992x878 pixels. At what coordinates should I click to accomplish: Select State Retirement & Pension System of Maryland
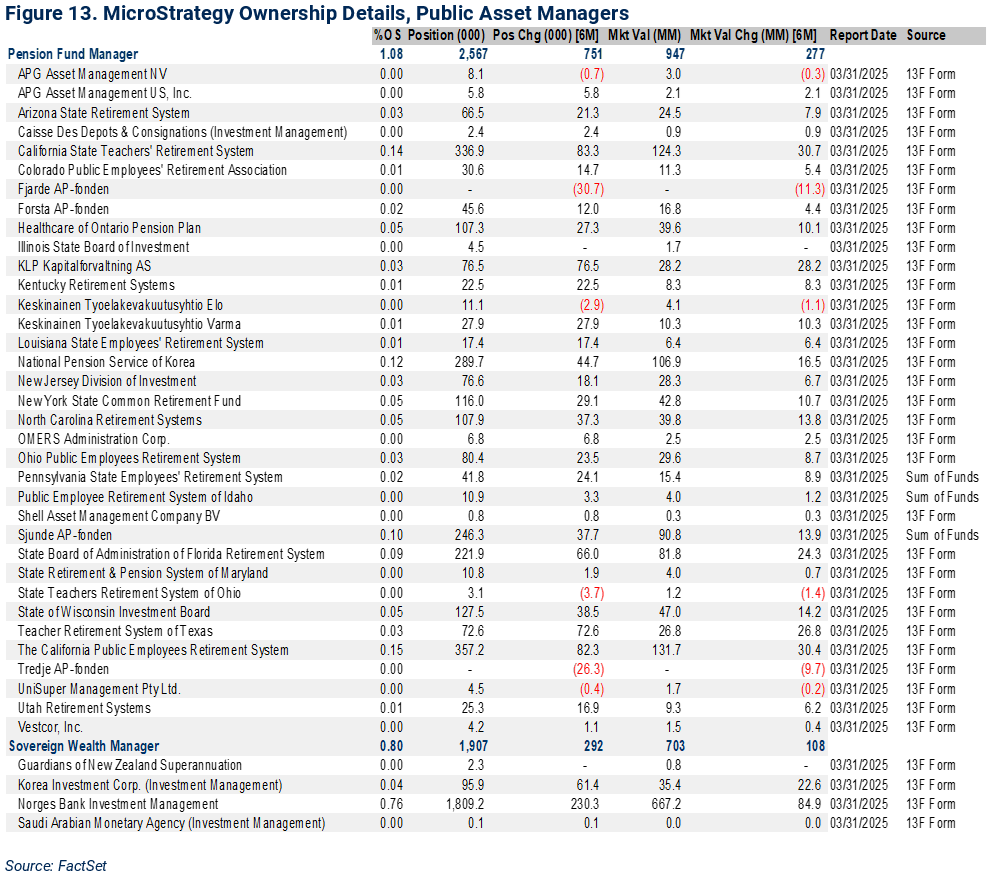(143, 573)
